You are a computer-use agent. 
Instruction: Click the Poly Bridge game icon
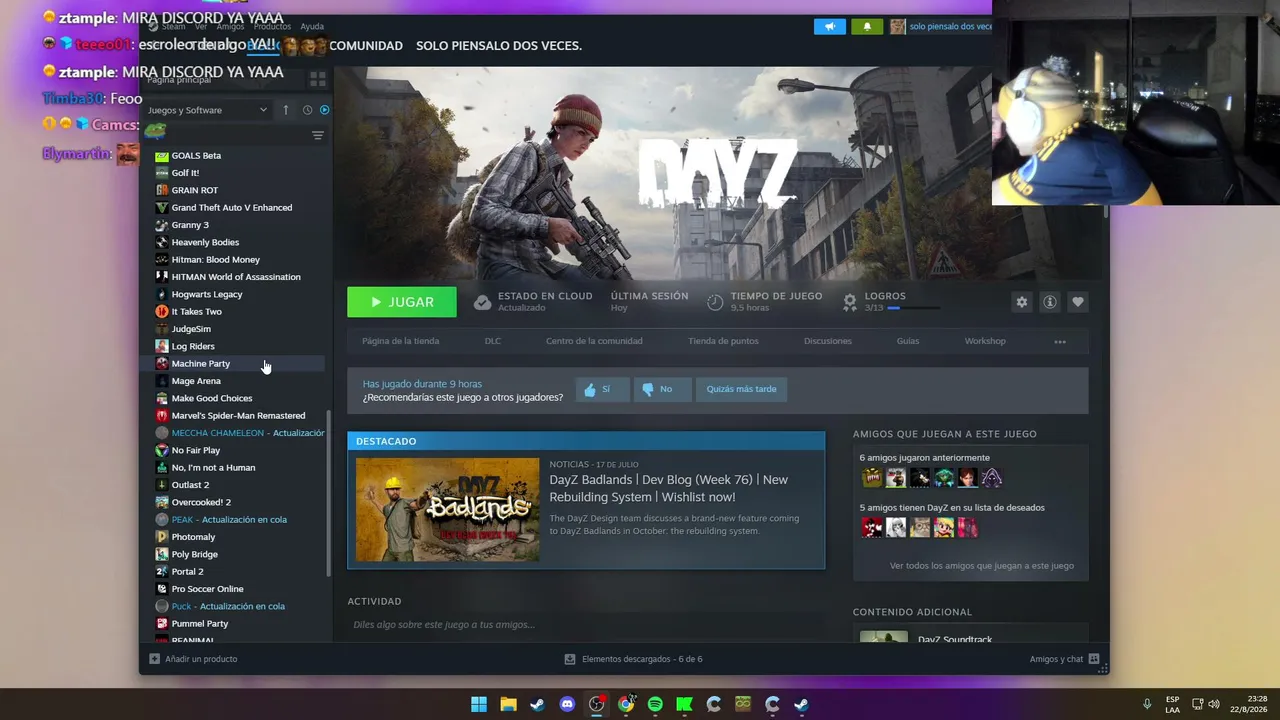[x=162, y=554]
